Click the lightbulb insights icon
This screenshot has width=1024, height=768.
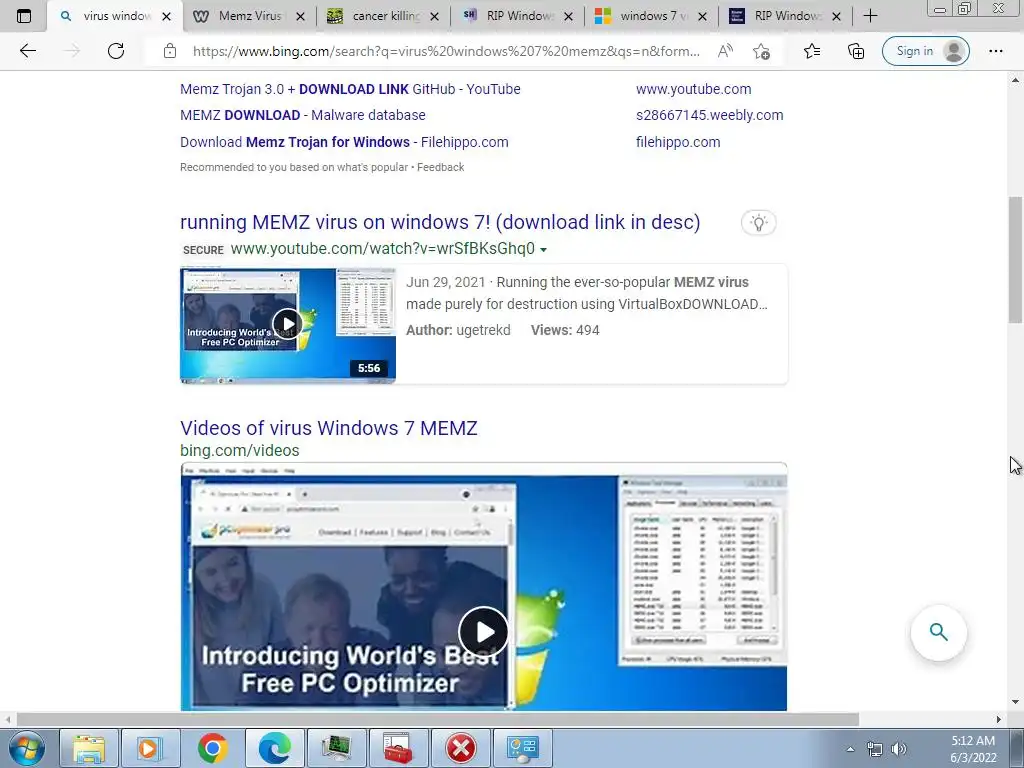click(x=758, y=223)
